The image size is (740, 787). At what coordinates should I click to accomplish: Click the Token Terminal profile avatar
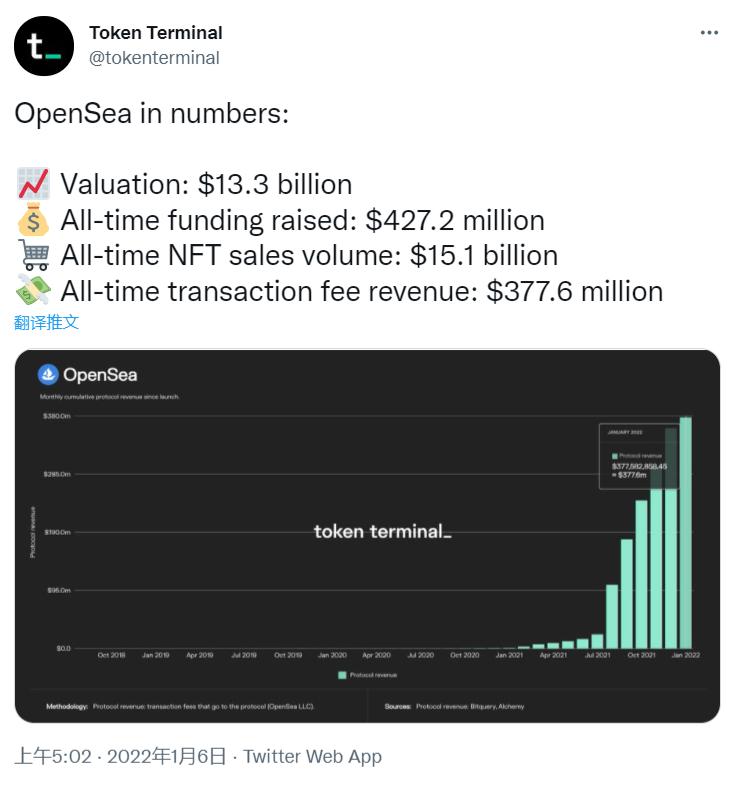44,46
